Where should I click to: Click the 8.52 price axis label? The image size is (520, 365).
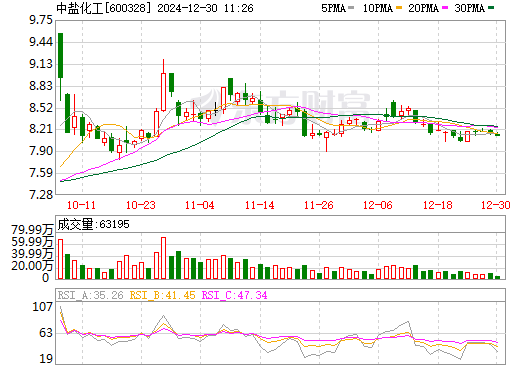[x=41, y=108]
